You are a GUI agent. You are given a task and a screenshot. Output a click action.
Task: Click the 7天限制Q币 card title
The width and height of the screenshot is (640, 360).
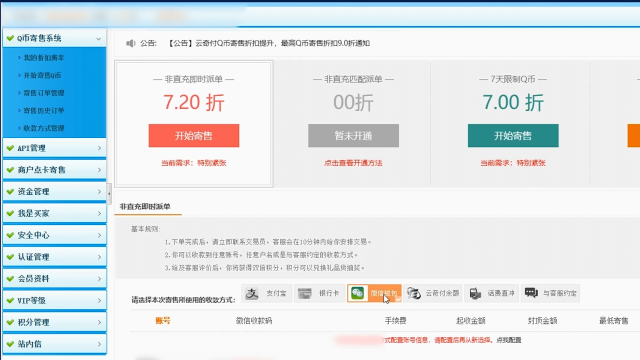[x=513, y=79]
